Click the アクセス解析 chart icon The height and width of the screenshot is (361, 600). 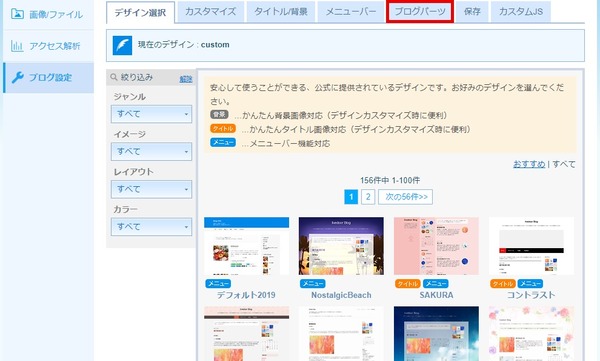(x=17, y=46)
